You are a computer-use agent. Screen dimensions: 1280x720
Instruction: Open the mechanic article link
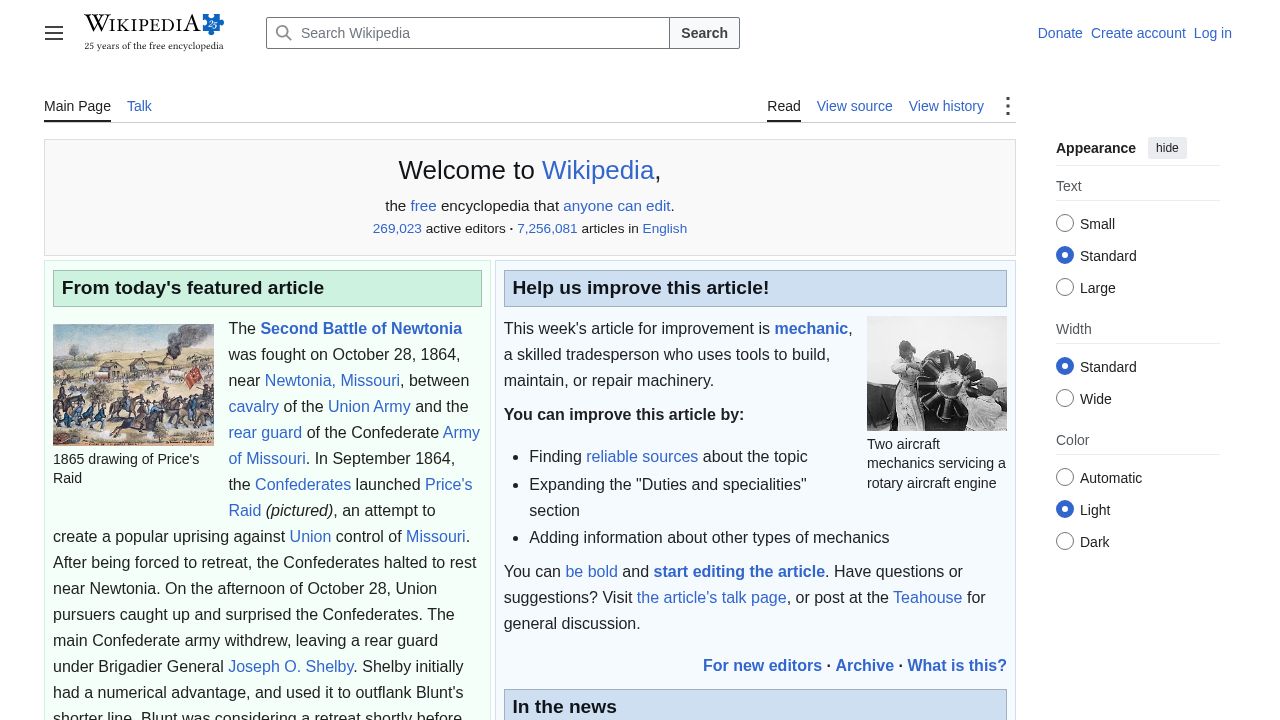(x=811, y=328)
